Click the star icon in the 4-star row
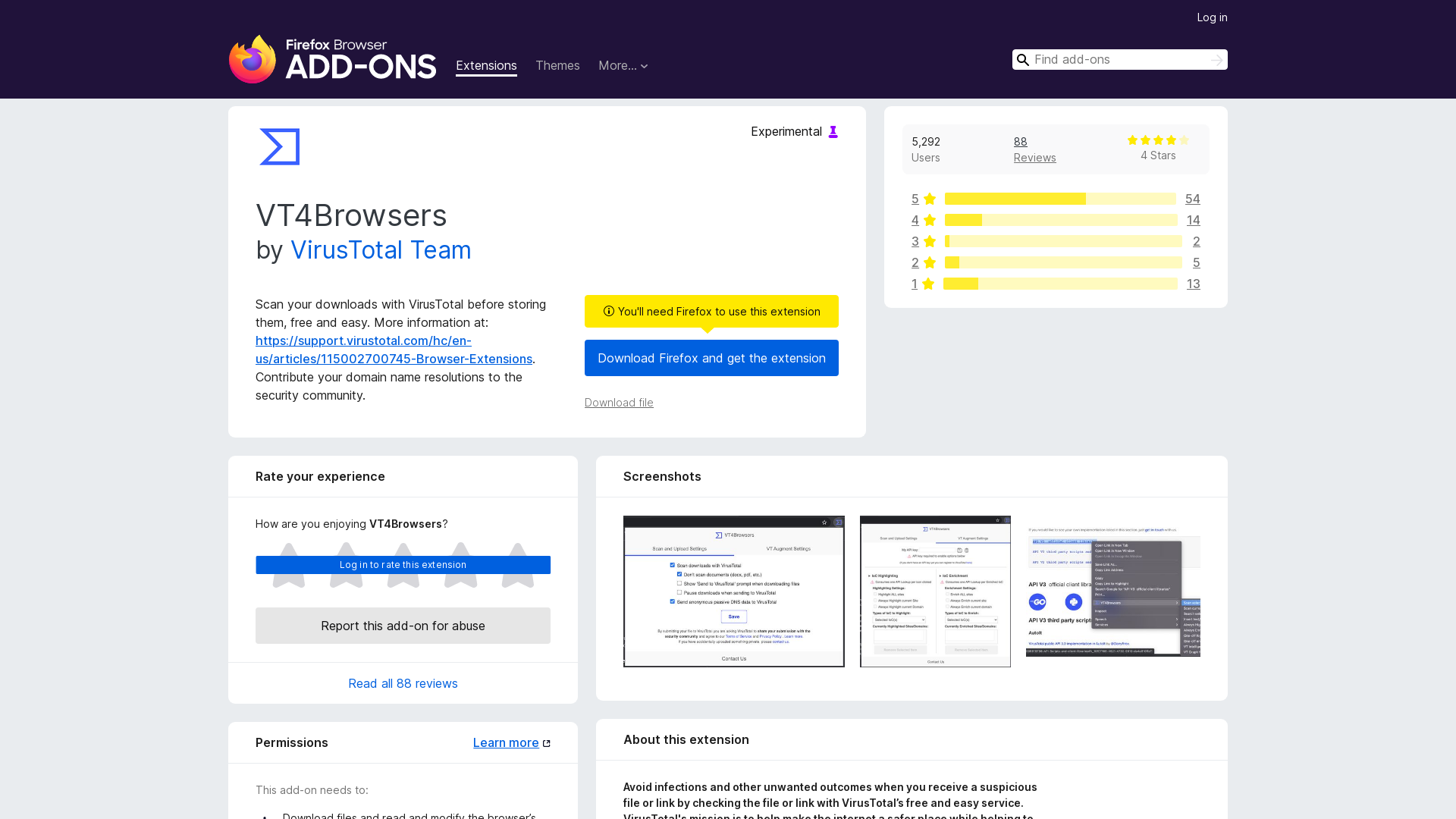Image resolution: width=1456 pixels, height=819 pixels. click(x=930, y=220)
